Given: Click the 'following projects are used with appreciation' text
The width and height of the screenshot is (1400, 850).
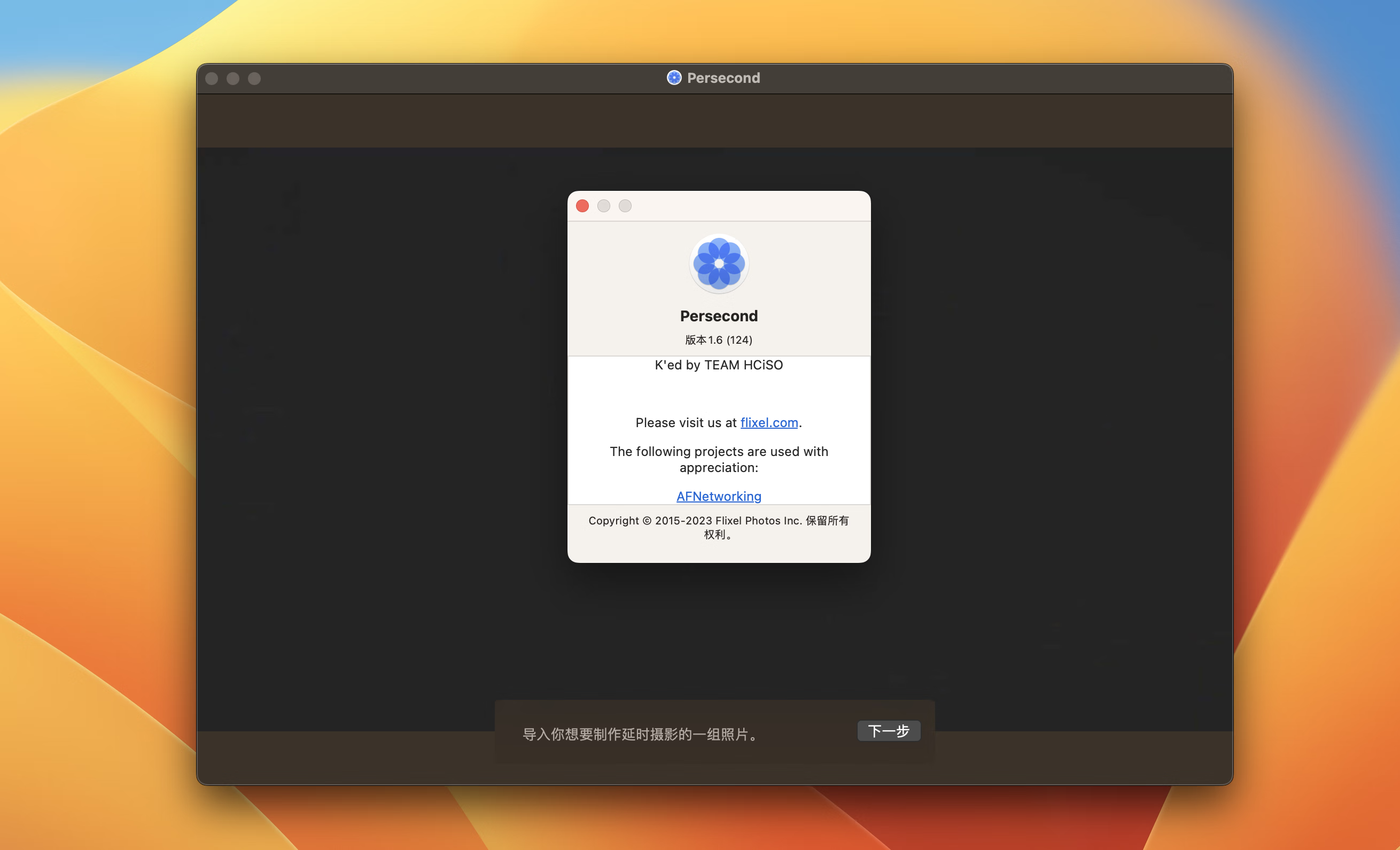Looking at the screenshot, I should 719,459.
